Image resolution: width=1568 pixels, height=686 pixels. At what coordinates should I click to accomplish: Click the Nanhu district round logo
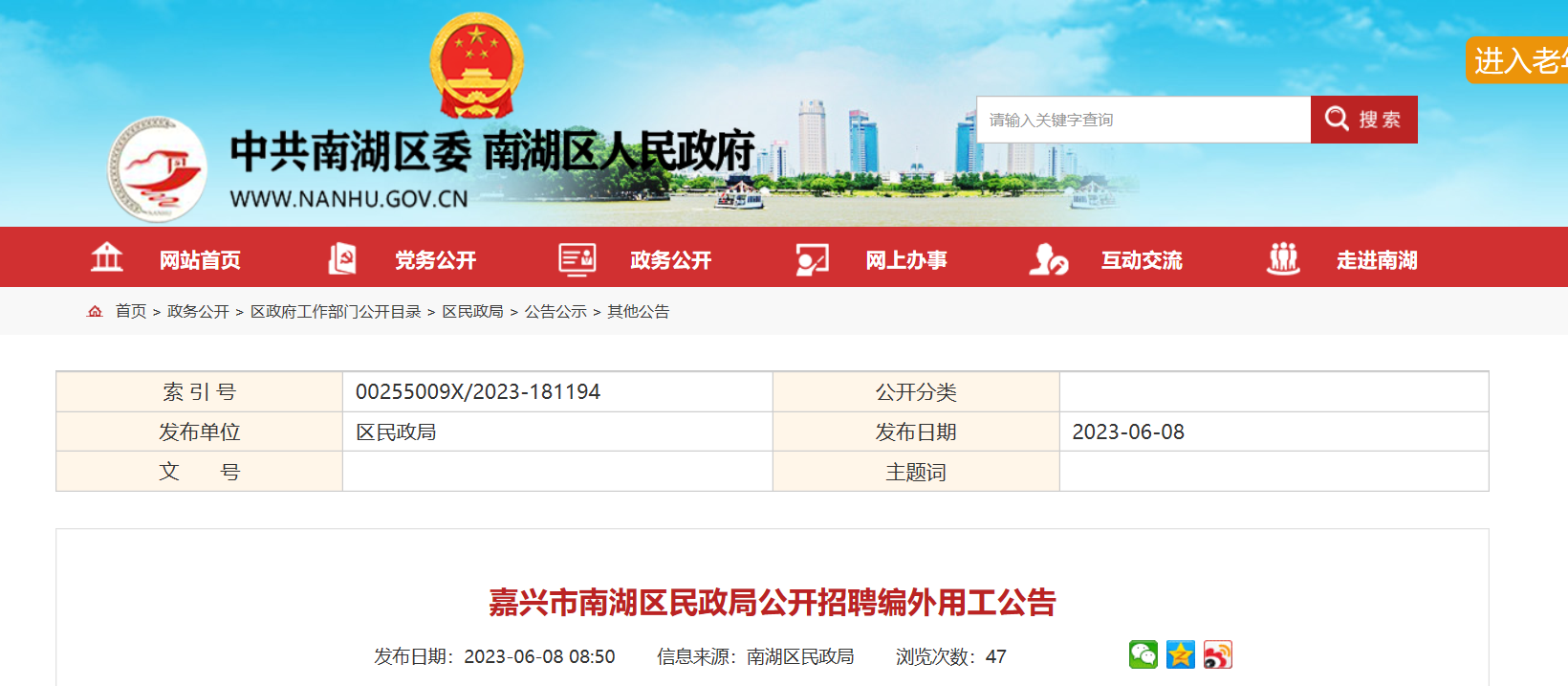pyautogui.click(x=157, y=169)
